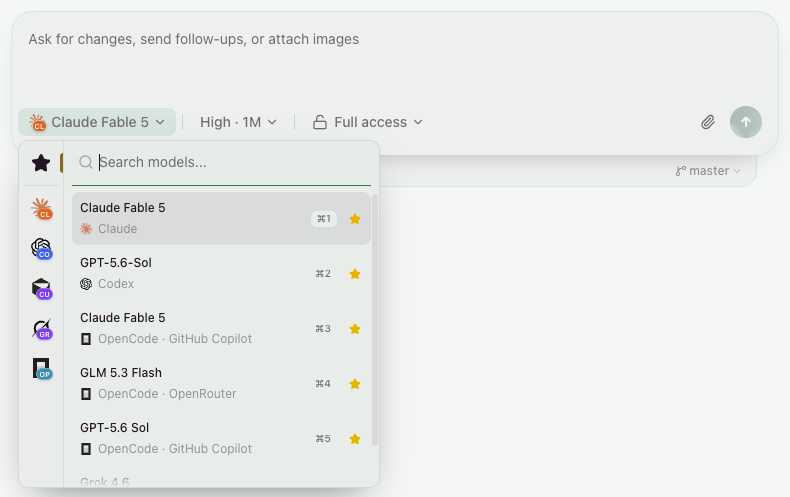Toggle favorite star on ⌘3 Claude Fable 5
Image resolution: width=790 pixels, height=497 pixels.
click(355, 329)
